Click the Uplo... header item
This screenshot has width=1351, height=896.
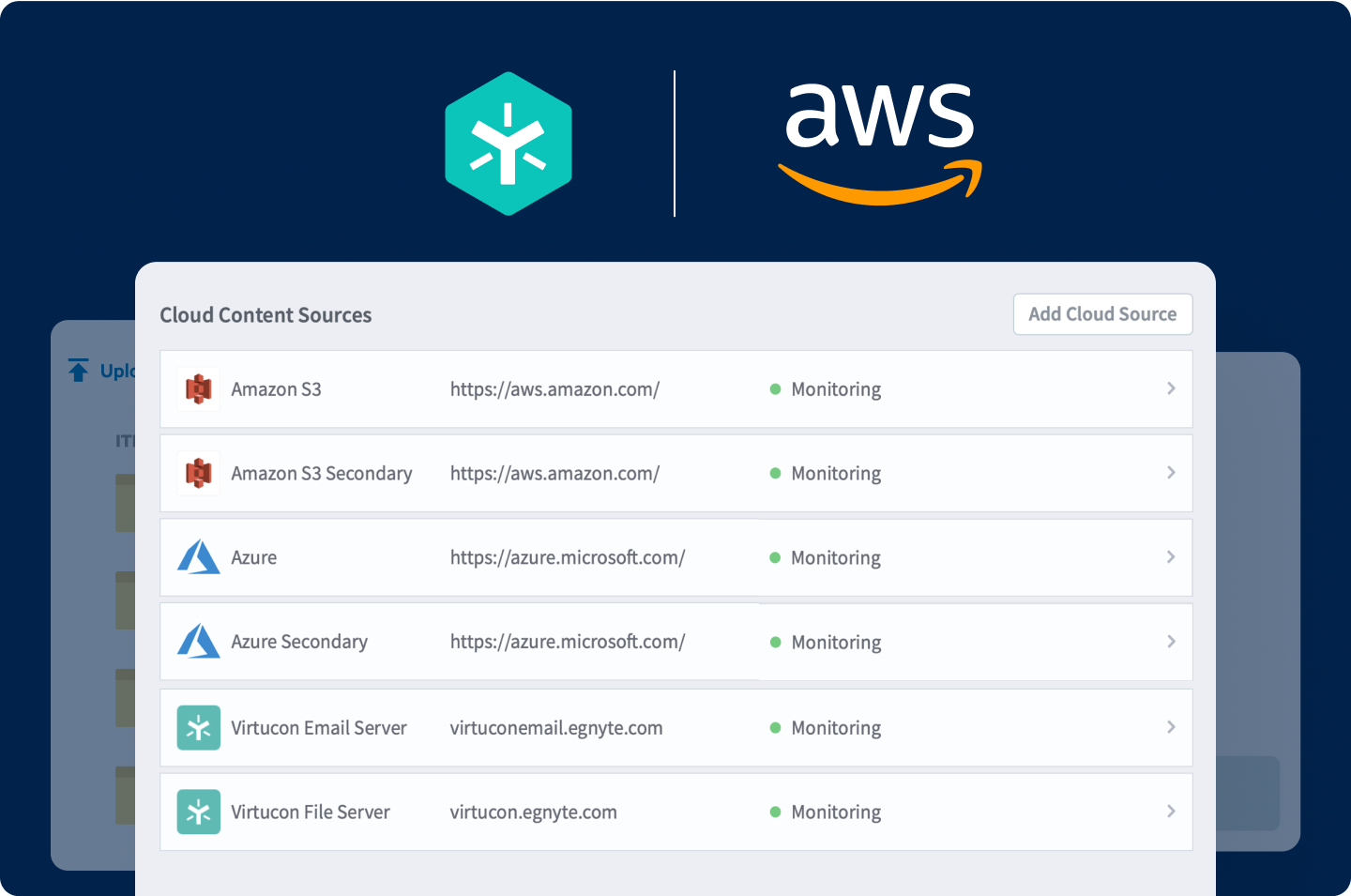pyautogui.click(x=117, y=371)
